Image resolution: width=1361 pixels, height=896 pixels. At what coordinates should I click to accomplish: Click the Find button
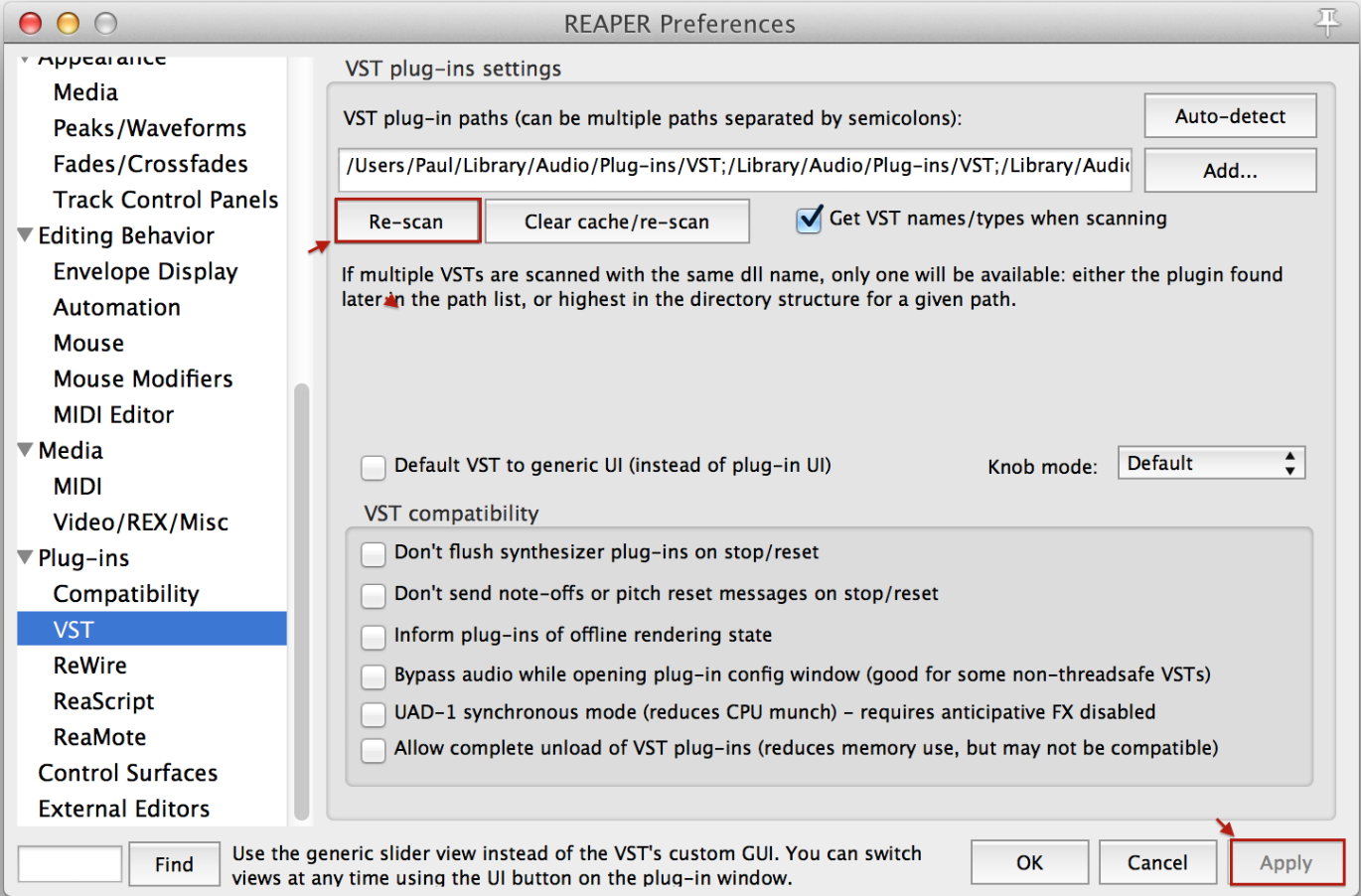tap(174, 864)
